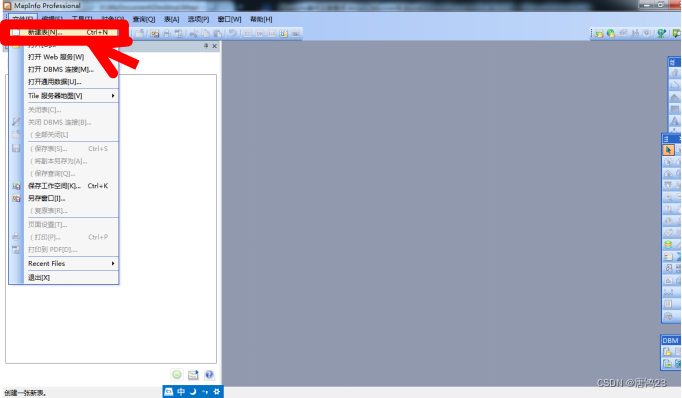Click the blue help question icon
This screenshot has width=682, height=398.
[209, 375]
